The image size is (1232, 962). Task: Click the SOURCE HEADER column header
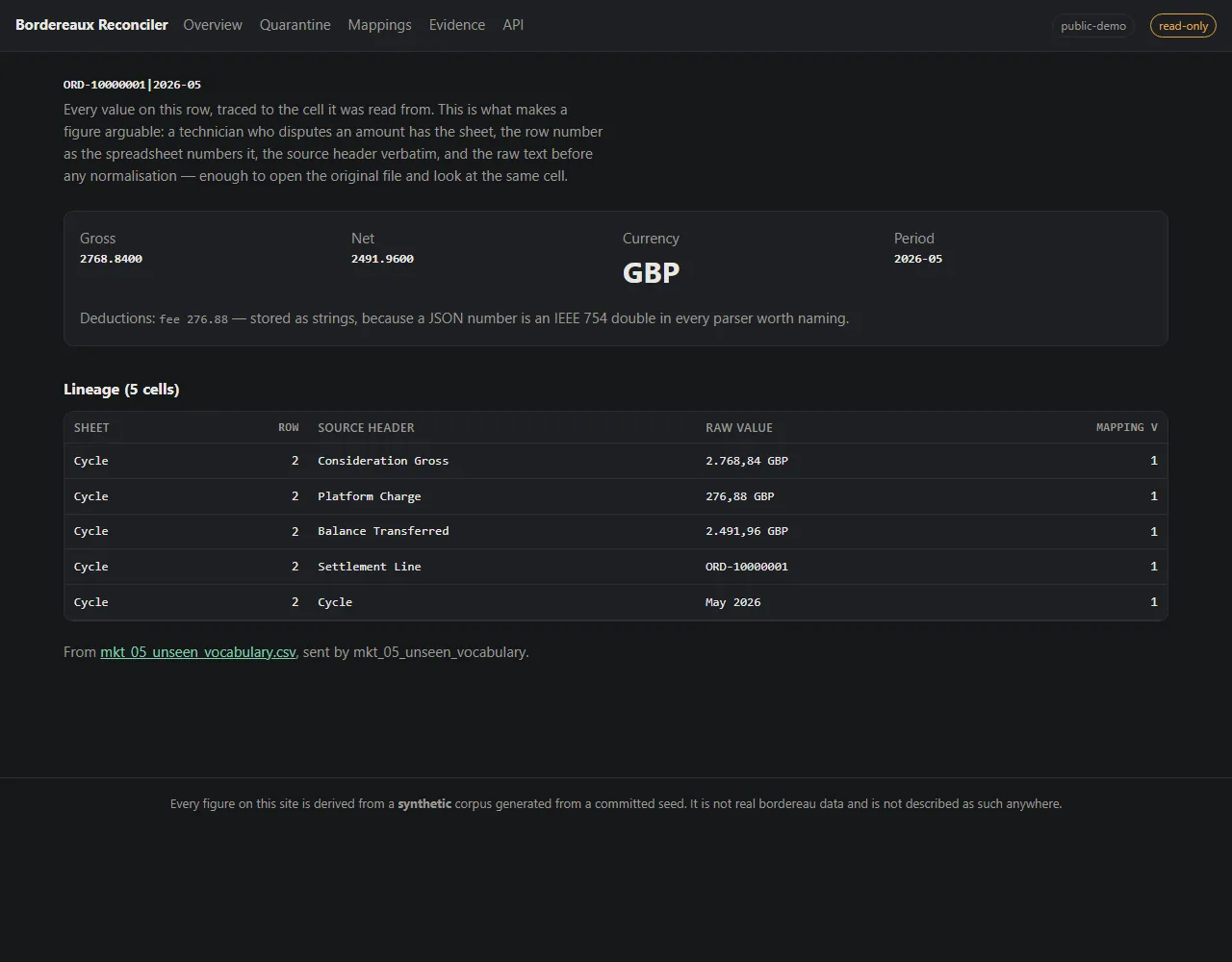click(x=366, y=428)
